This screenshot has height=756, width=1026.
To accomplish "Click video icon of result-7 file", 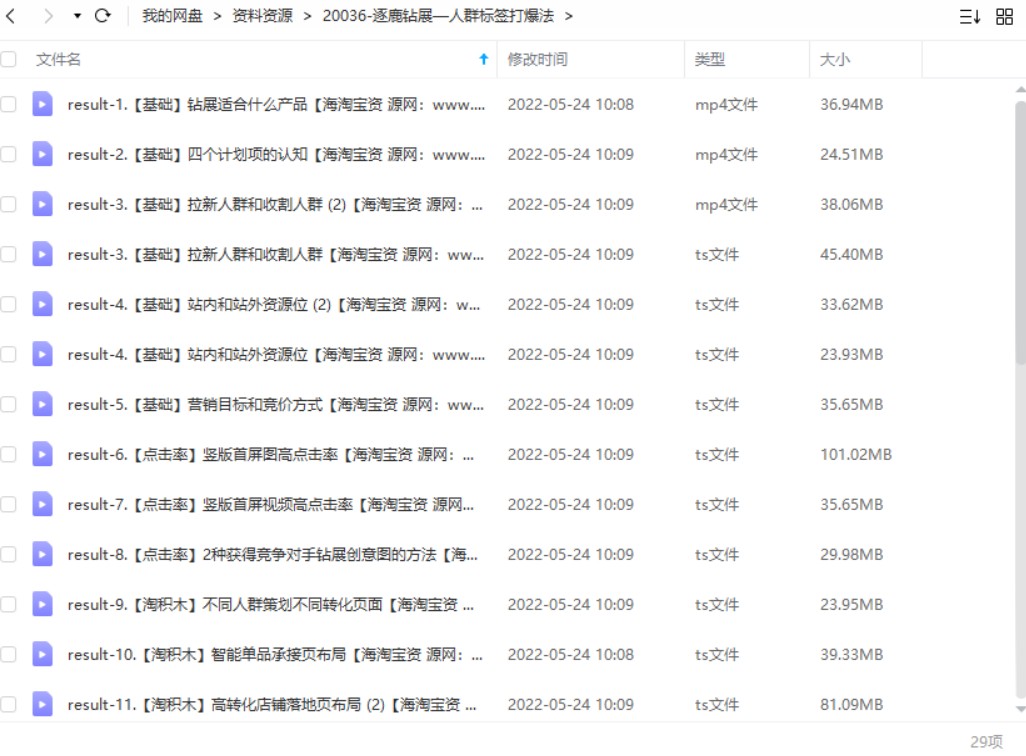I will 43,505.
